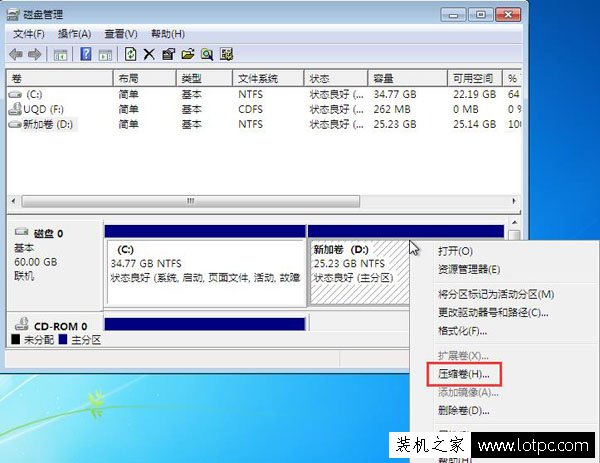Choose 打开(O) in the context menu
Screen dimensions: 600x463
pyautogui.click(x=455, y=251)
